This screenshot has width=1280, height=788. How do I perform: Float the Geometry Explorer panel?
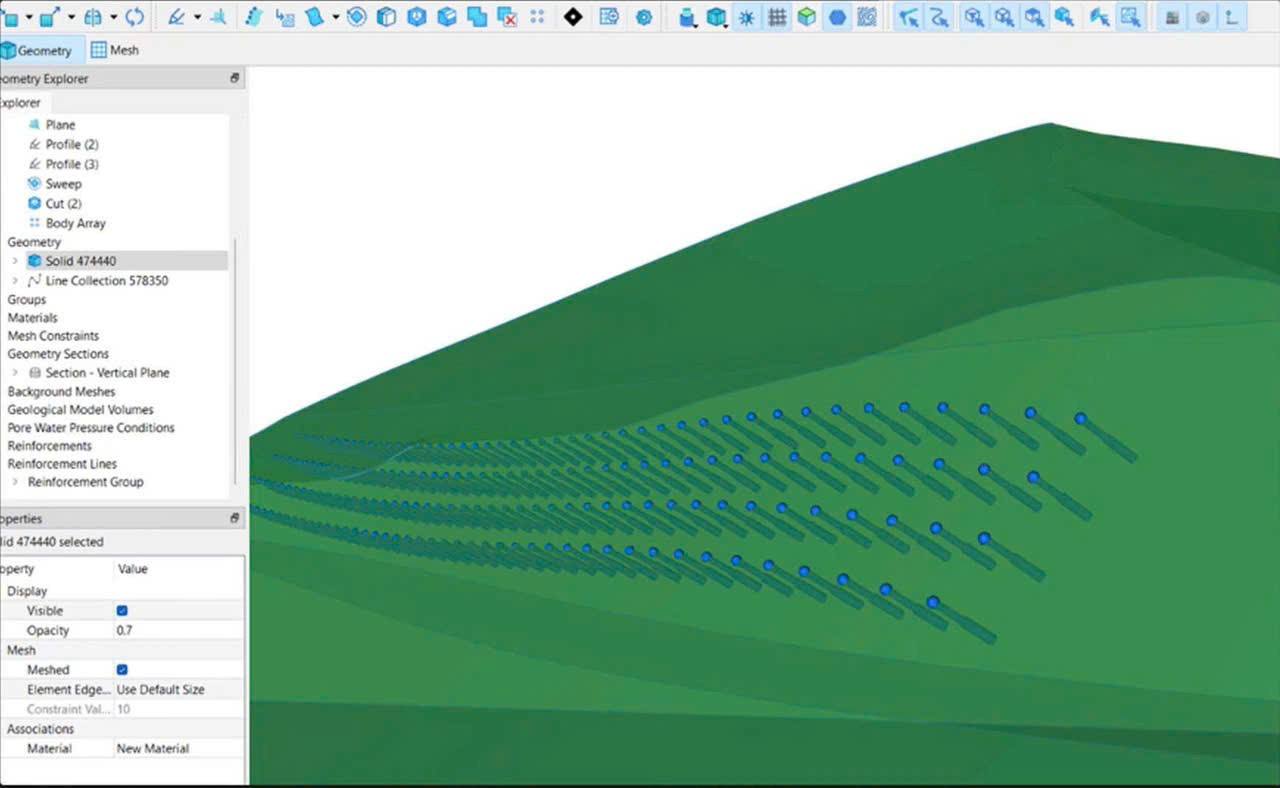(235, 78)
